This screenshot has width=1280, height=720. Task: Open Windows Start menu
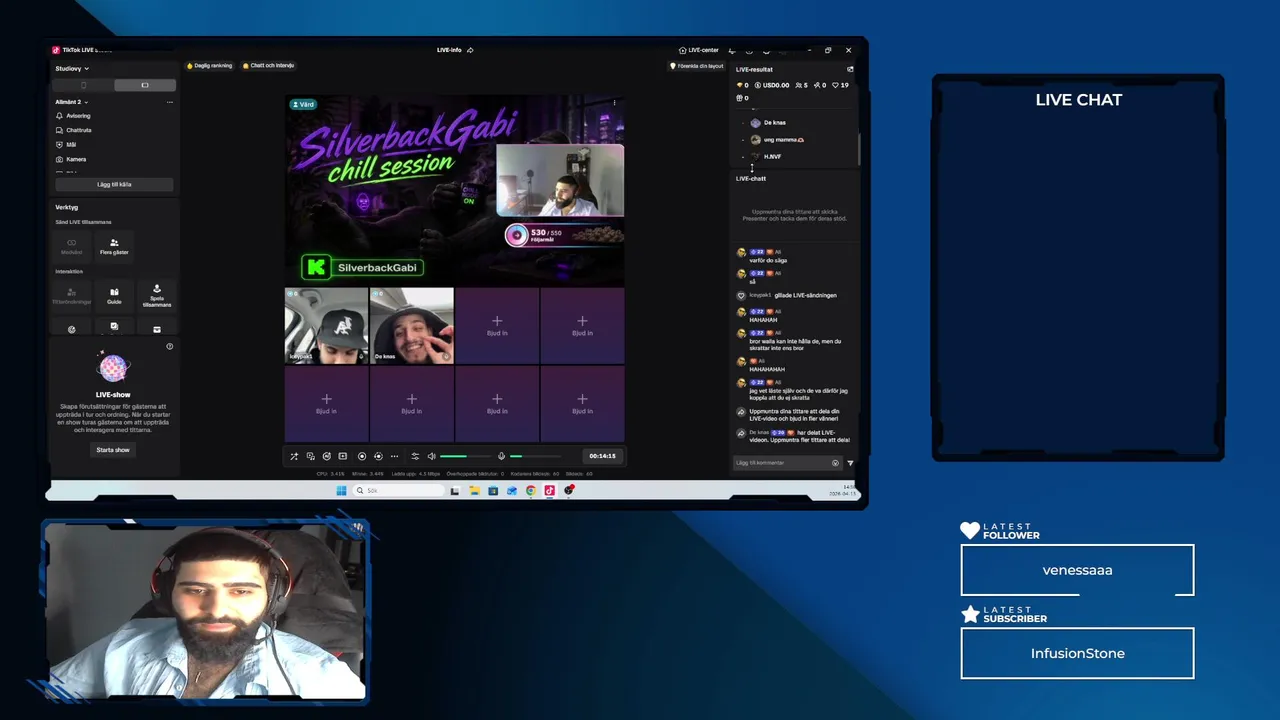point(341,490)
